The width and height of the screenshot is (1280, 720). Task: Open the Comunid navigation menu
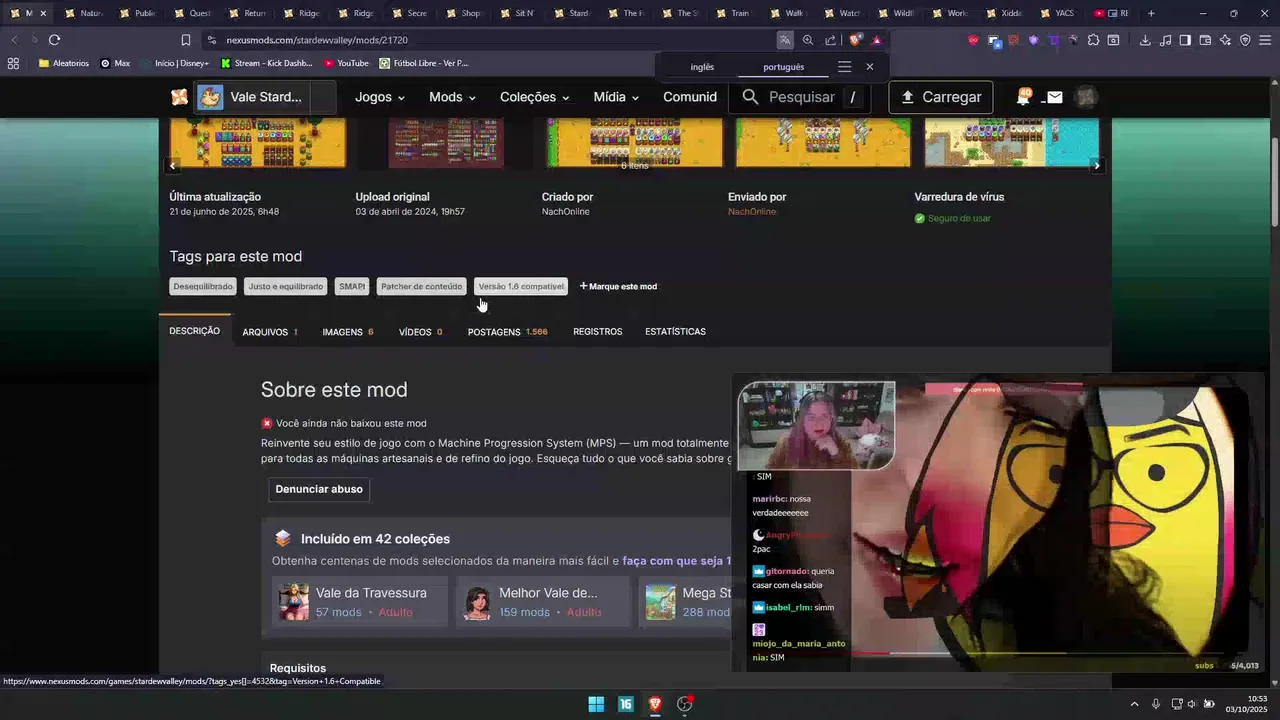click(x=690, y=97)
